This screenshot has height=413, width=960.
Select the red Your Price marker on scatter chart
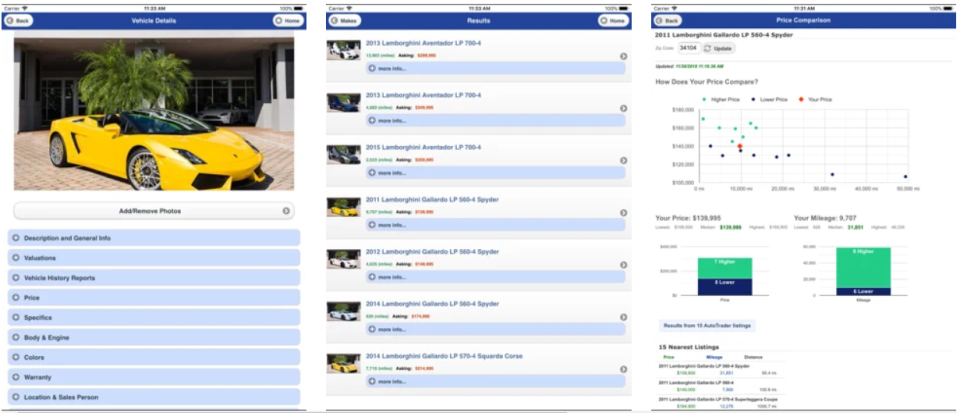[740, 146]
